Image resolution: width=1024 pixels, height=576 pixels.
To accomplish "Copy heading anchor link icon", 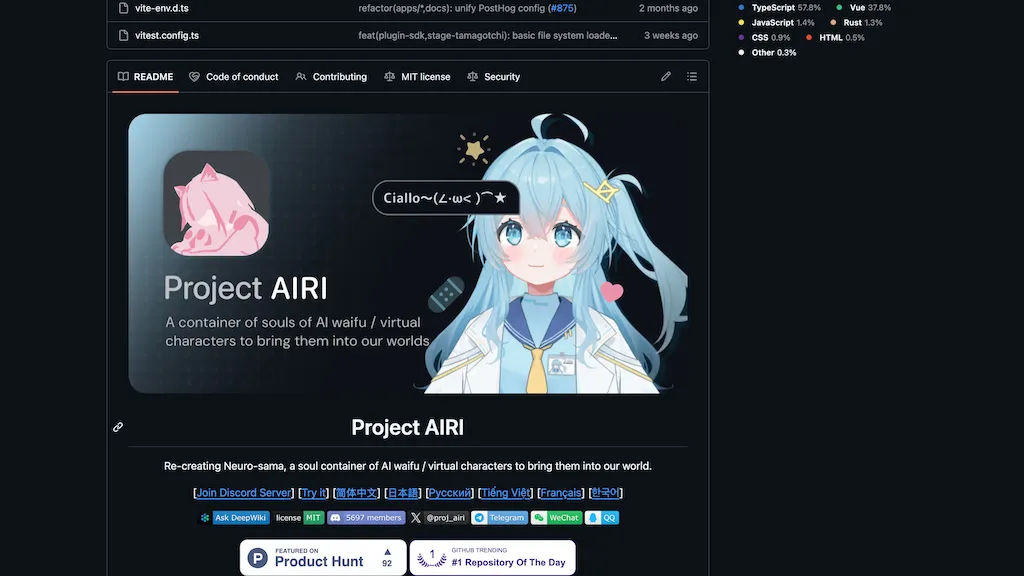I will (x=118, y=427).
